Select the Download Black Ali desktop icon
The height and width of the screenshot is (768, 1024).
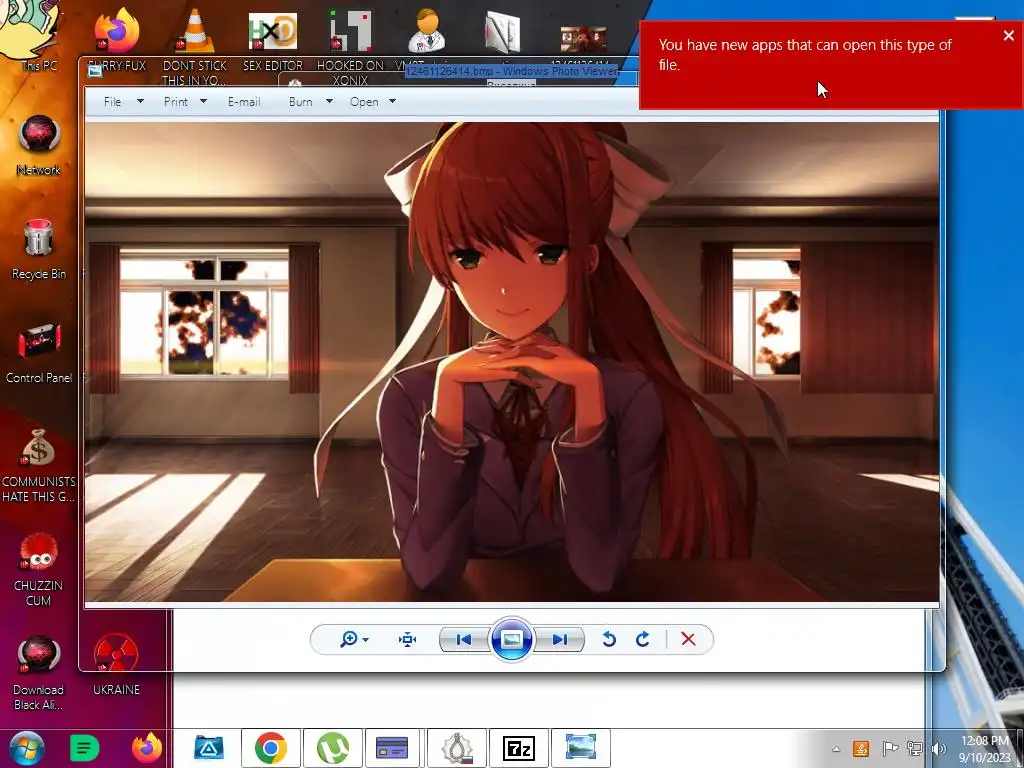pyautogui.click(x=39, y=673)
